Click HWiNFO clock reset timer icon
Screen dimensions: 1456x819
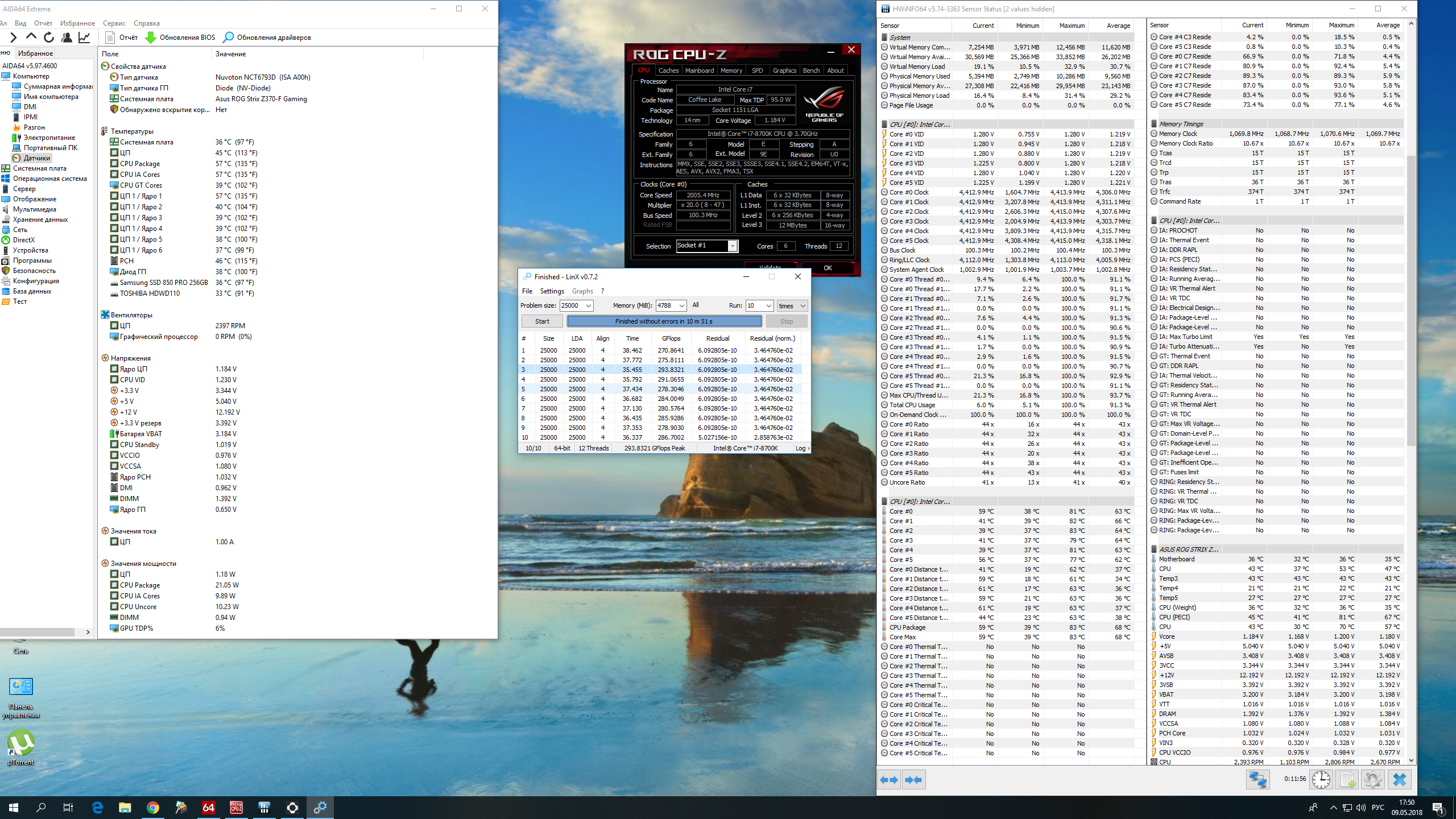[1321, 779]
